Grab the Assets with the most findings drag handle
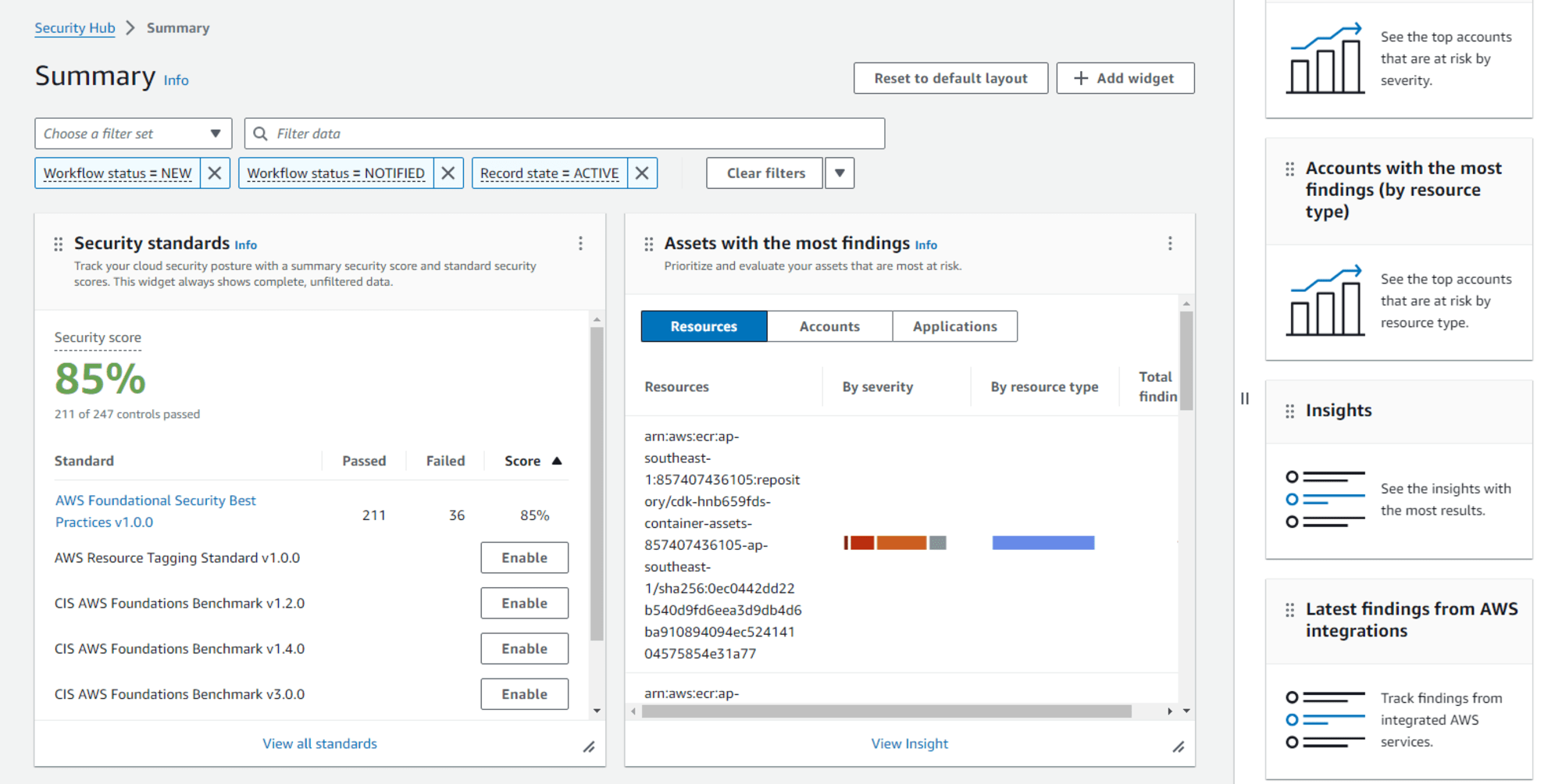The width and height of the screenshot is (1562, 784). click(649, 244)
